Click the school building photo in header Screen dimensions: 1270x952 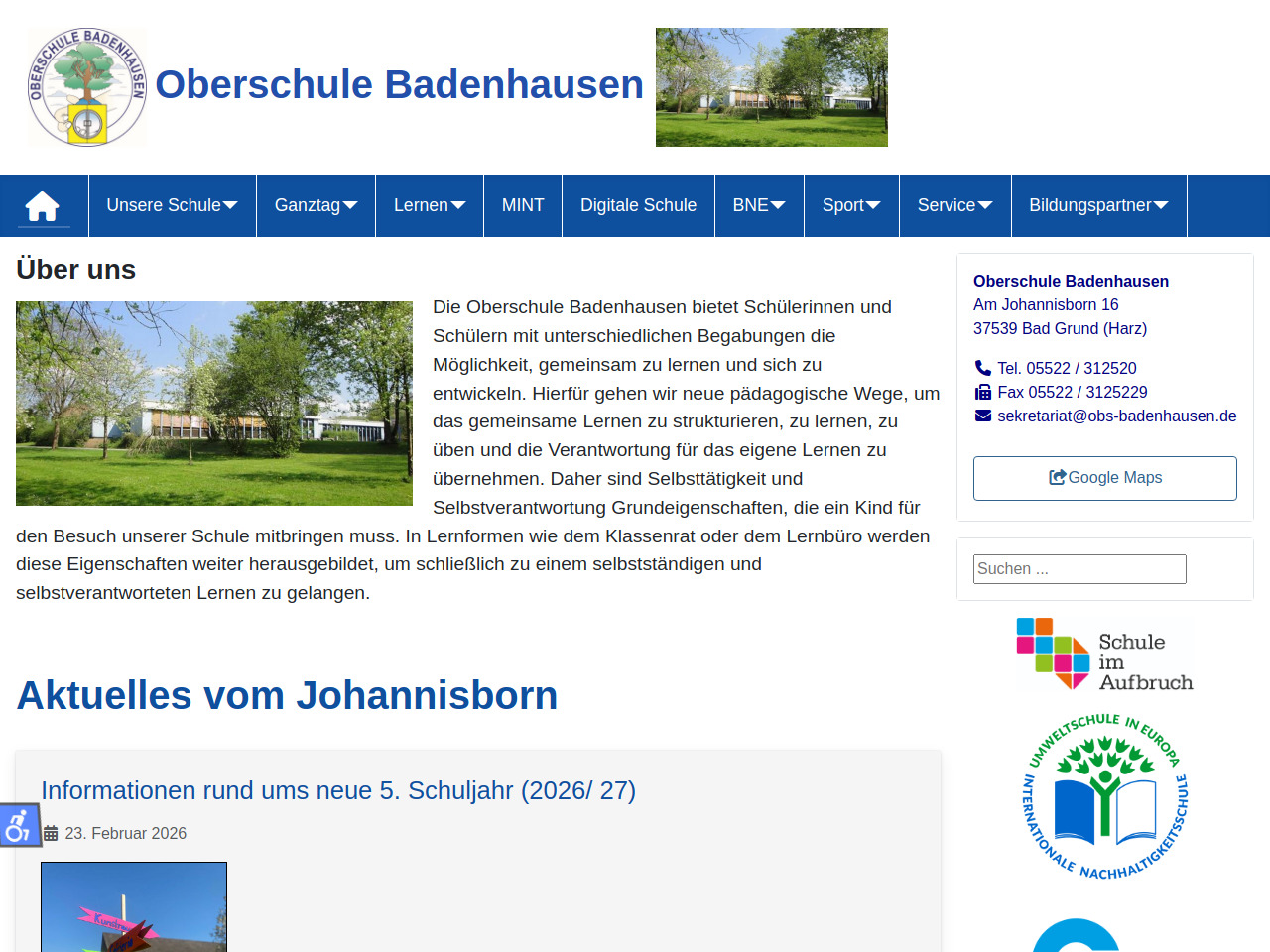coord(771,87)
